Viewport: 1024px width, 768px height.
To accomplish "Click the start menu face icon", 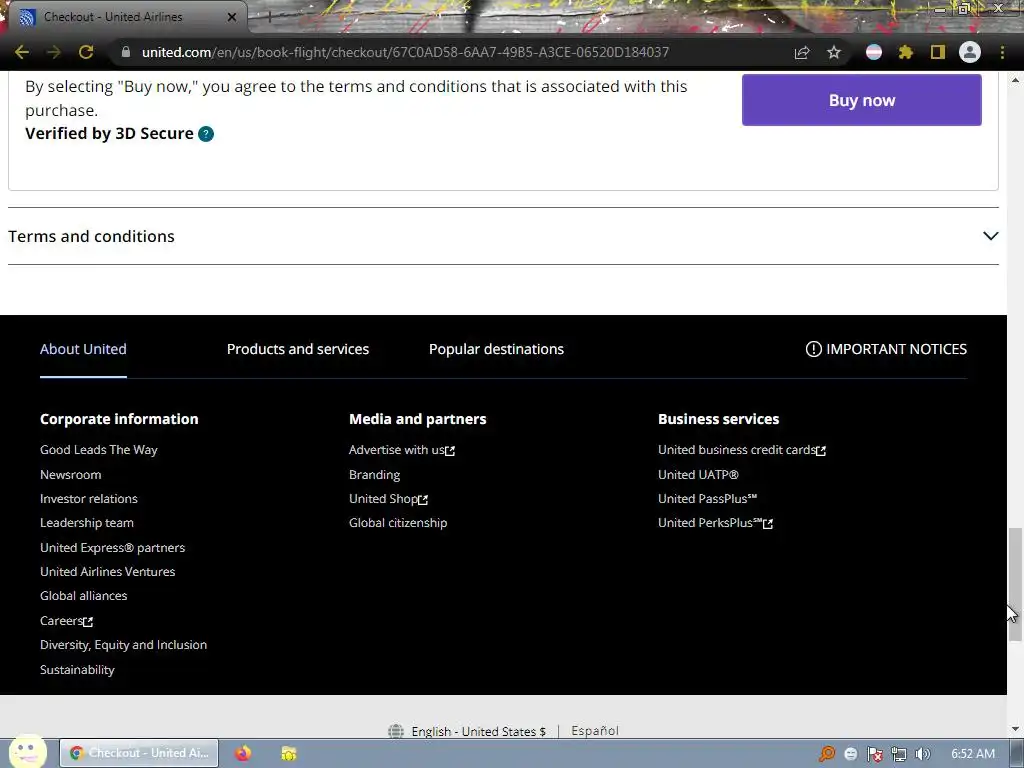I will (27, 751).
